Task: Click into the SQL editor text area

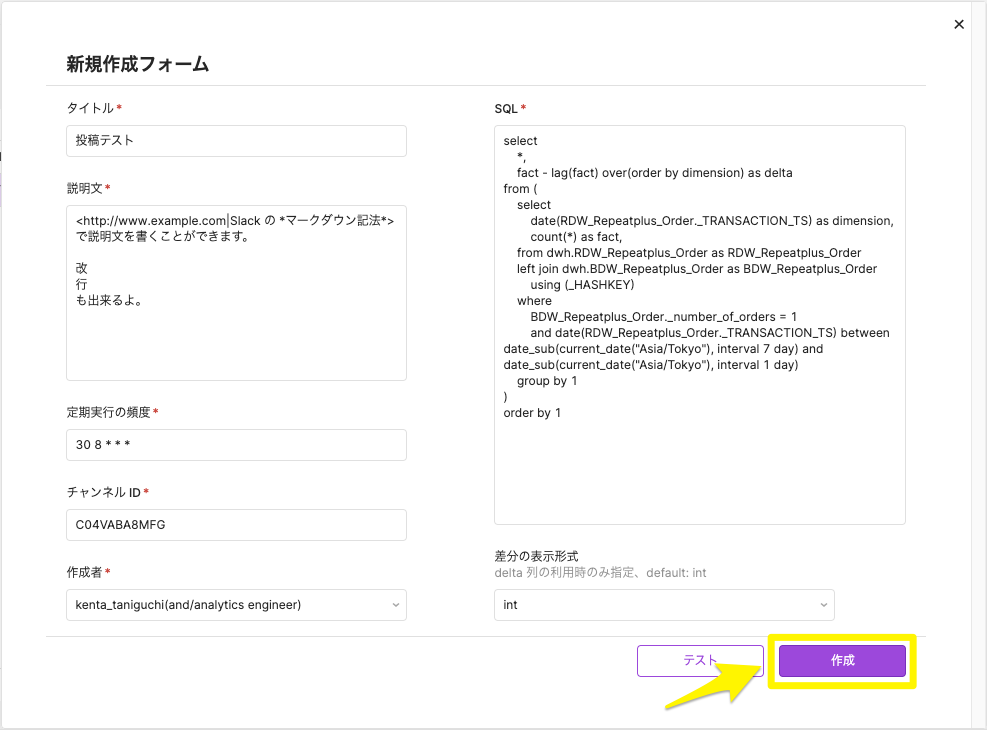Action: tap(699, 470)
